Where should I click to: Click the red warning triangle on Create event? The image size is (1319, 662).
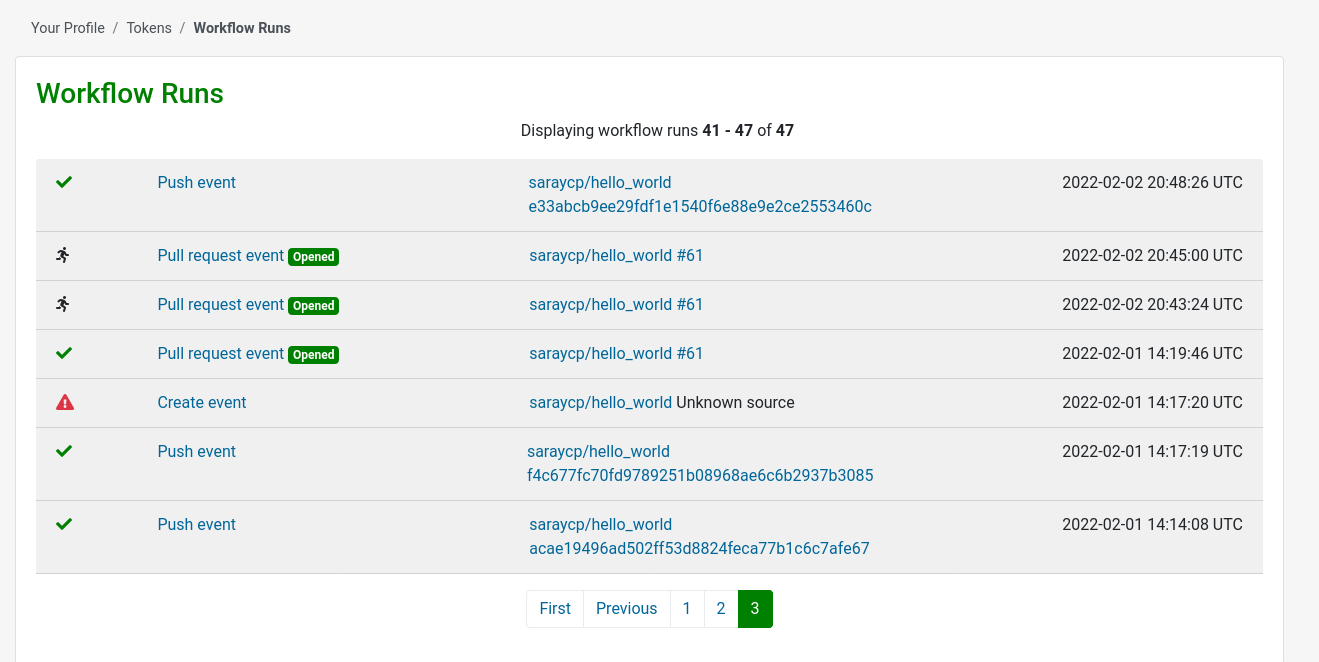65,402
